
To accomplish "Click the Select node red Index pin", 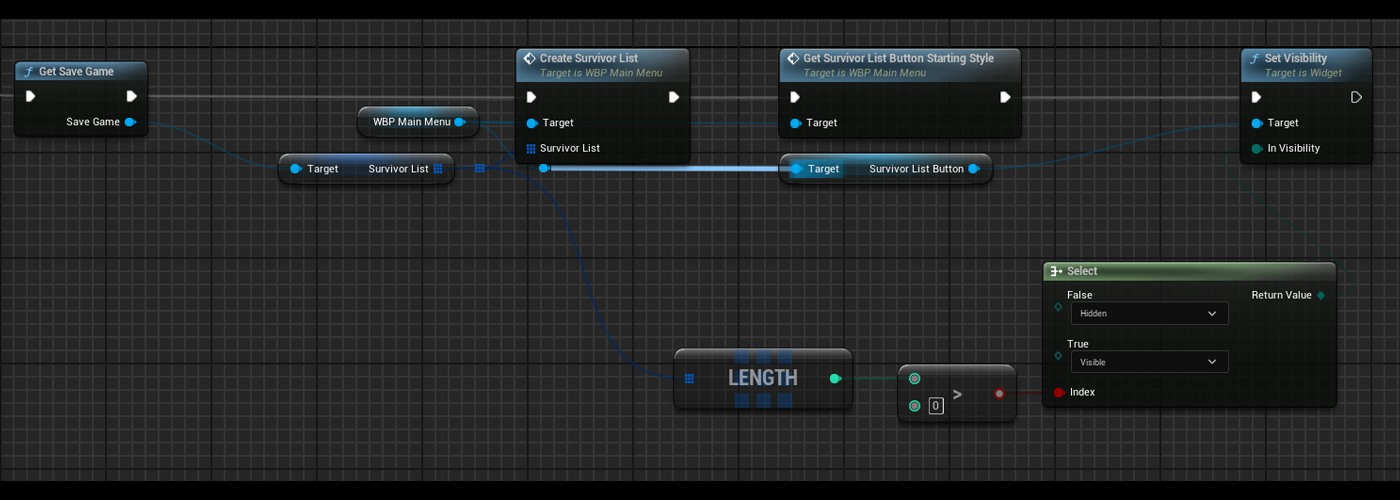I will [x=1059, y=392].
